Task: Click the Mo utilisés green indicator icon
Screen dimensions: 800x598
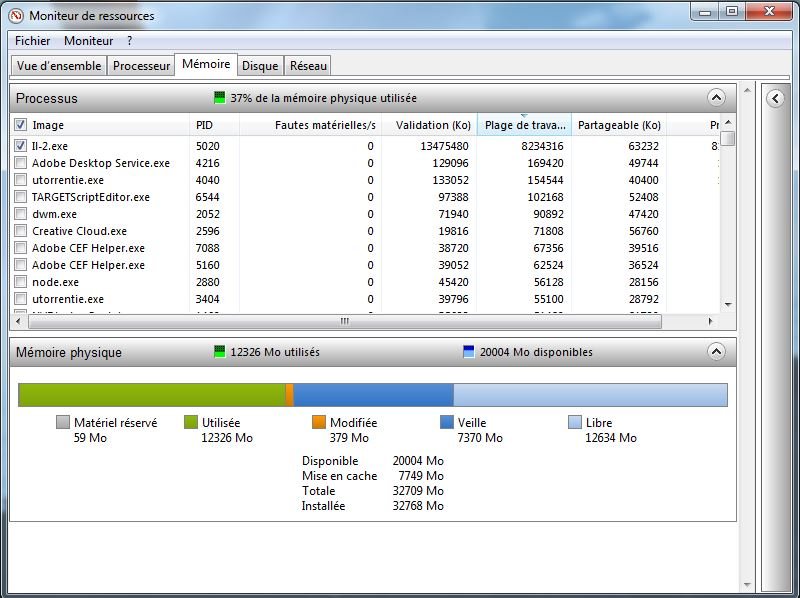Action: [220, 352]
